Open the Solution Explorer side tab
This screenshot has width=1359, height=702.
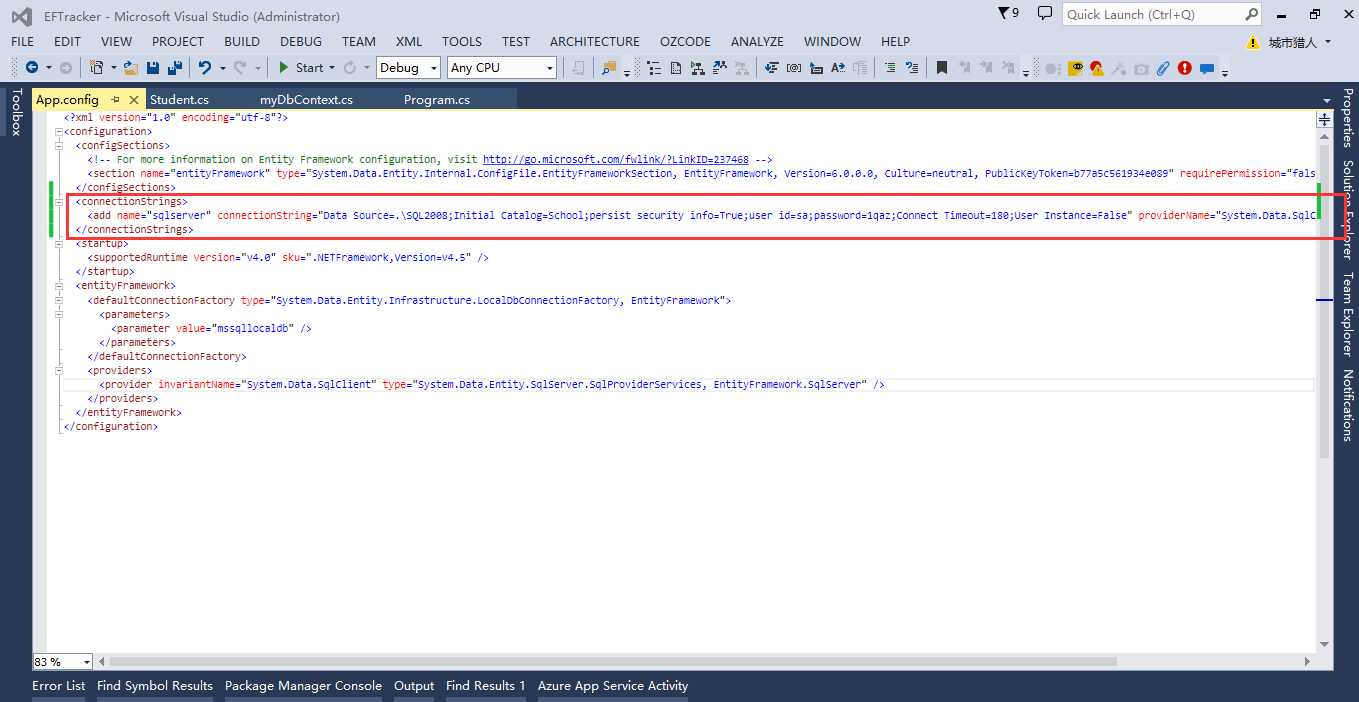click(x=1348, y=208)
